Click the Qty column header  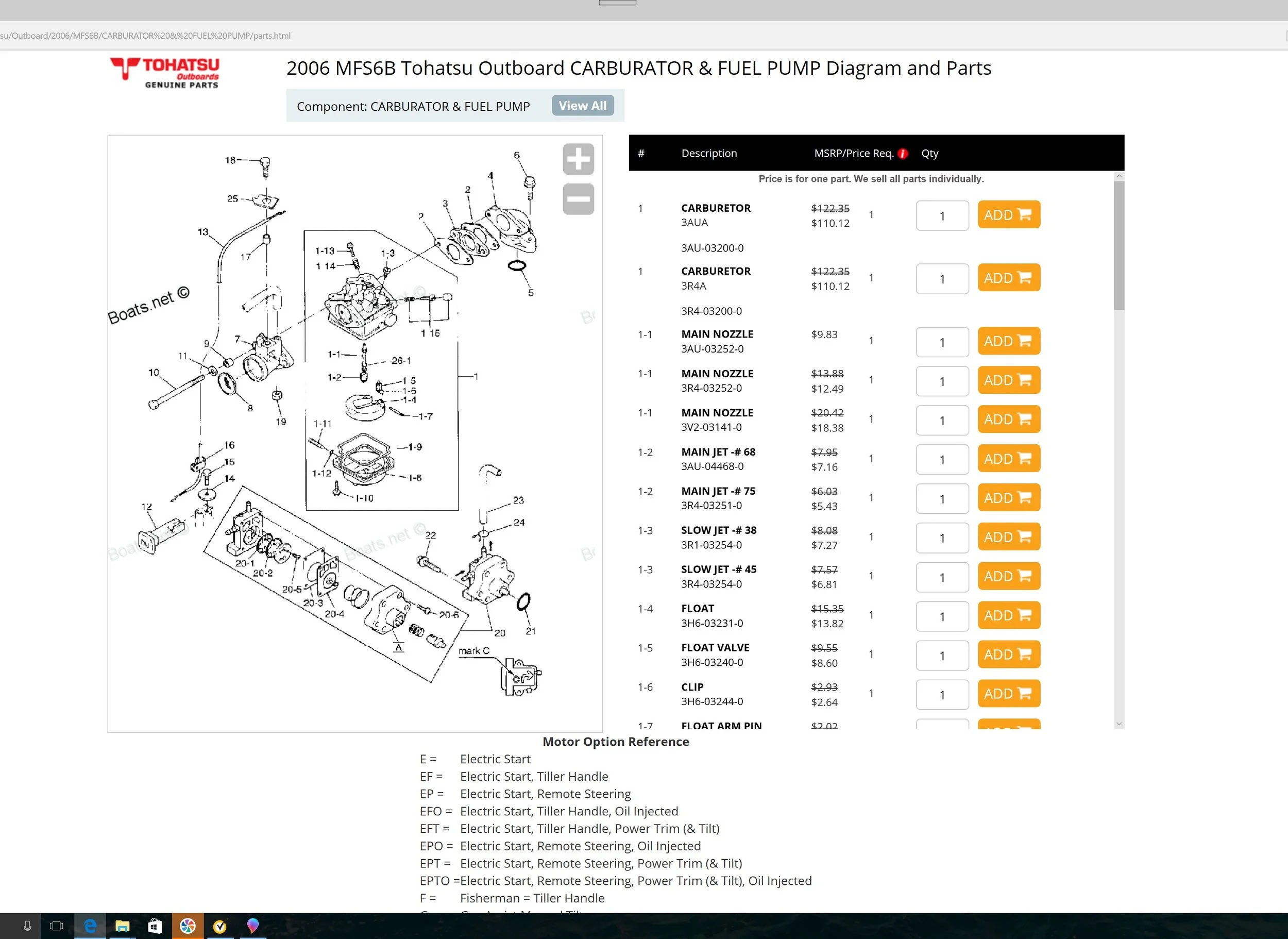pyautogui.click(x=929, y=154)
